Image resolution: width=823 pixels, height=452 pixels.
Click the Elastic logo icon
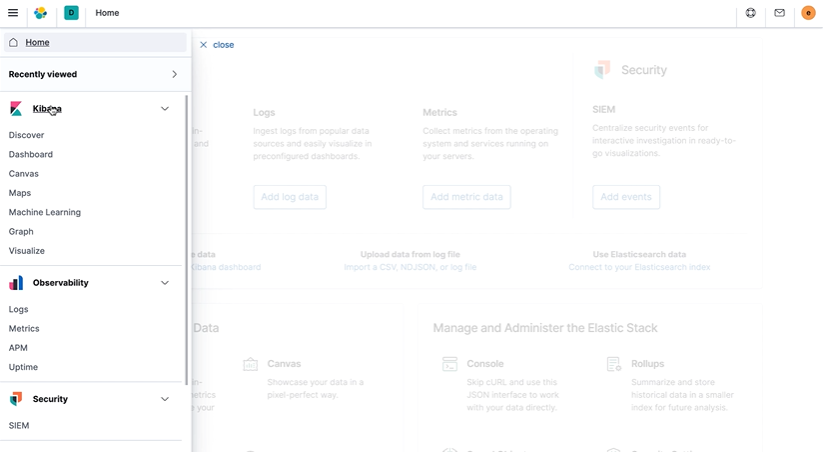[41, 13]
